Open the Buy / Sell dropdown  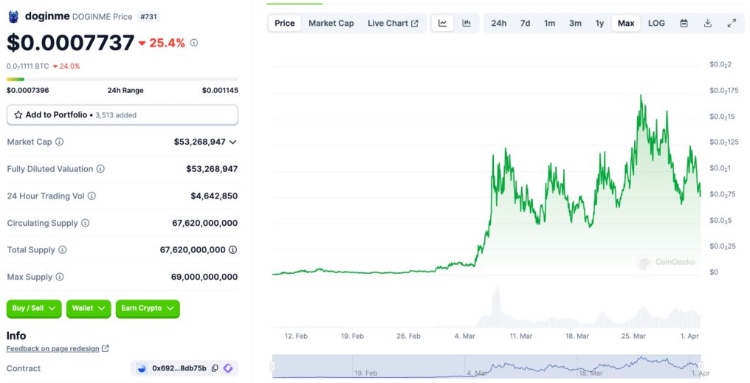pyautogui.click(x=34, y=308)
